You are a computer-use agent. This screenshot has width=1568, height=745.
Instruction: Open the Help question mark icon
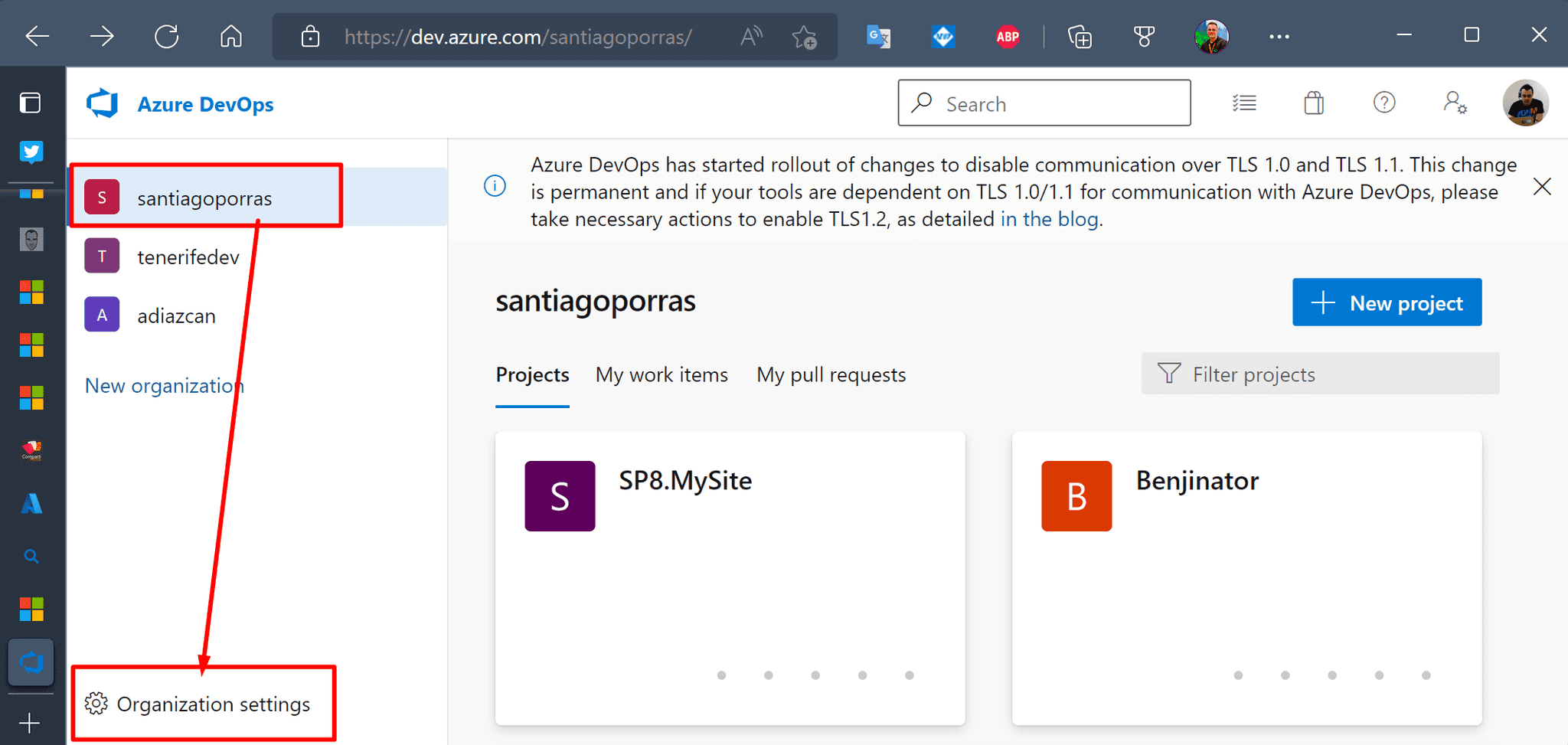click(x=1384, y=103)
